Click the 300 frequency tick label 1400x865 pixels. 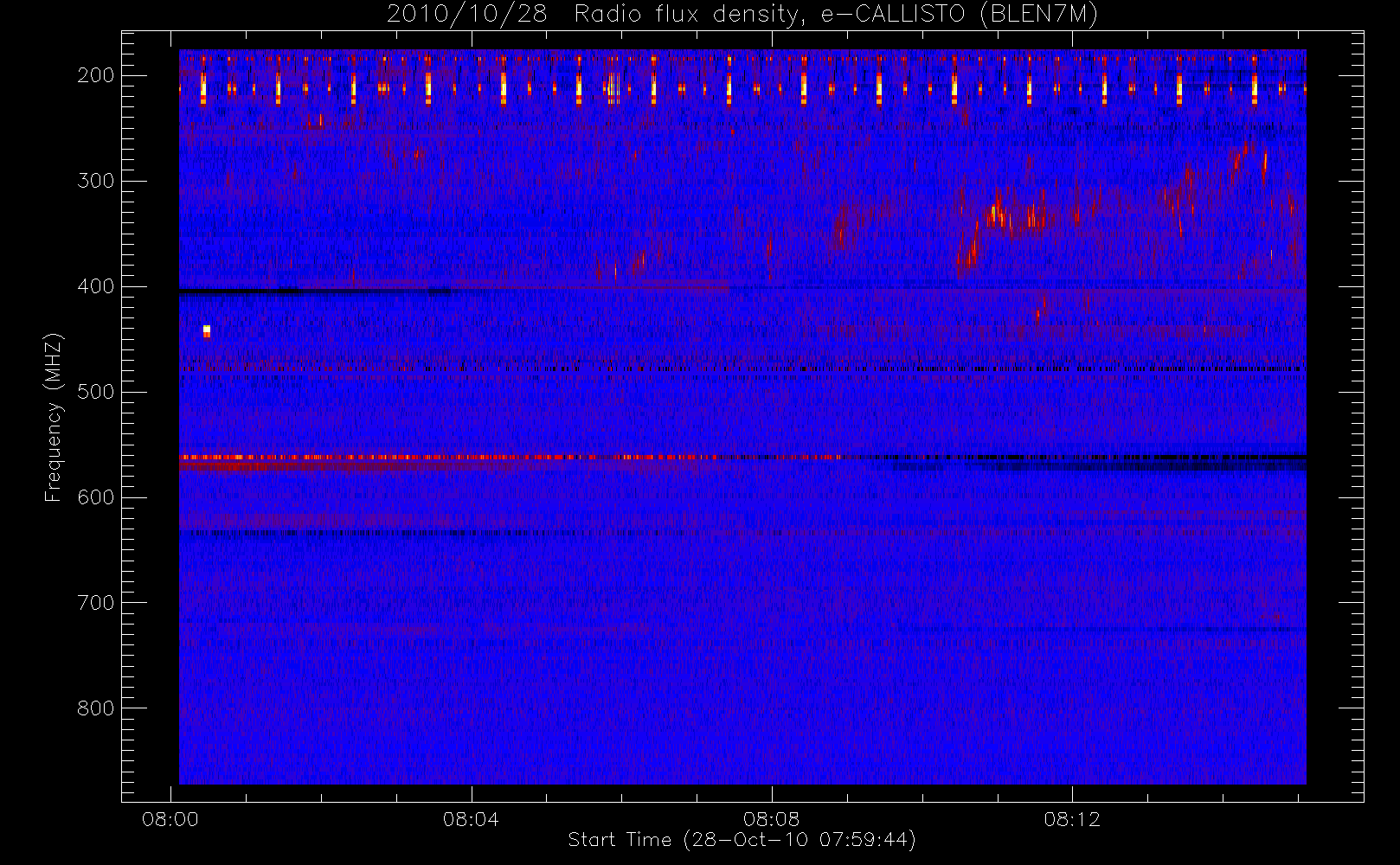96,181
